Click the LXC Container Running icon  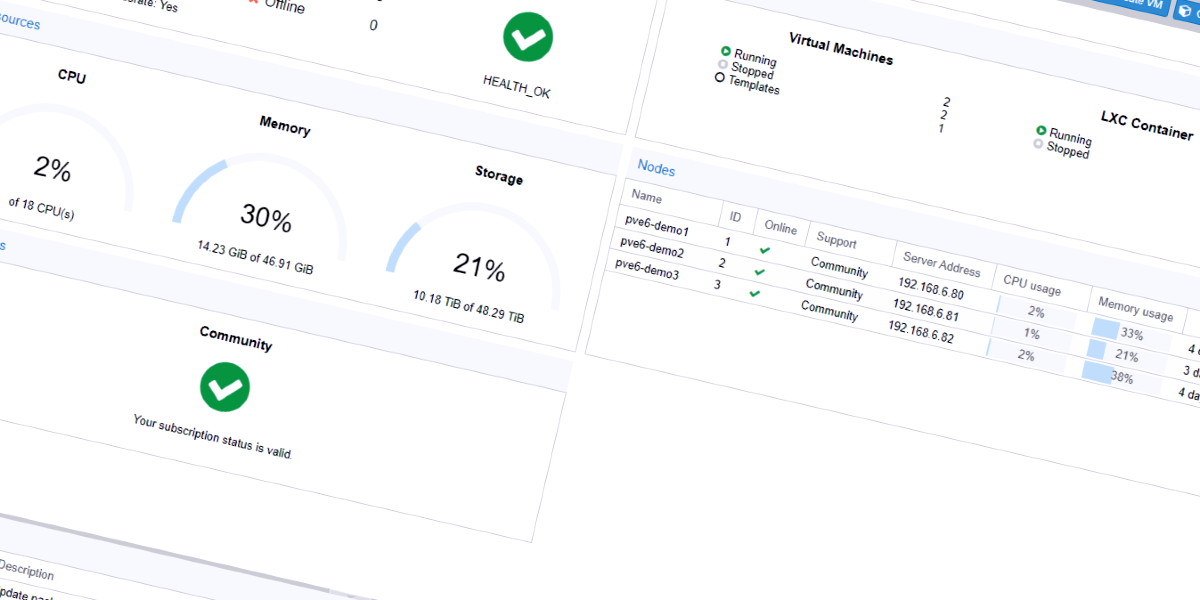(x=1041, y=131)
